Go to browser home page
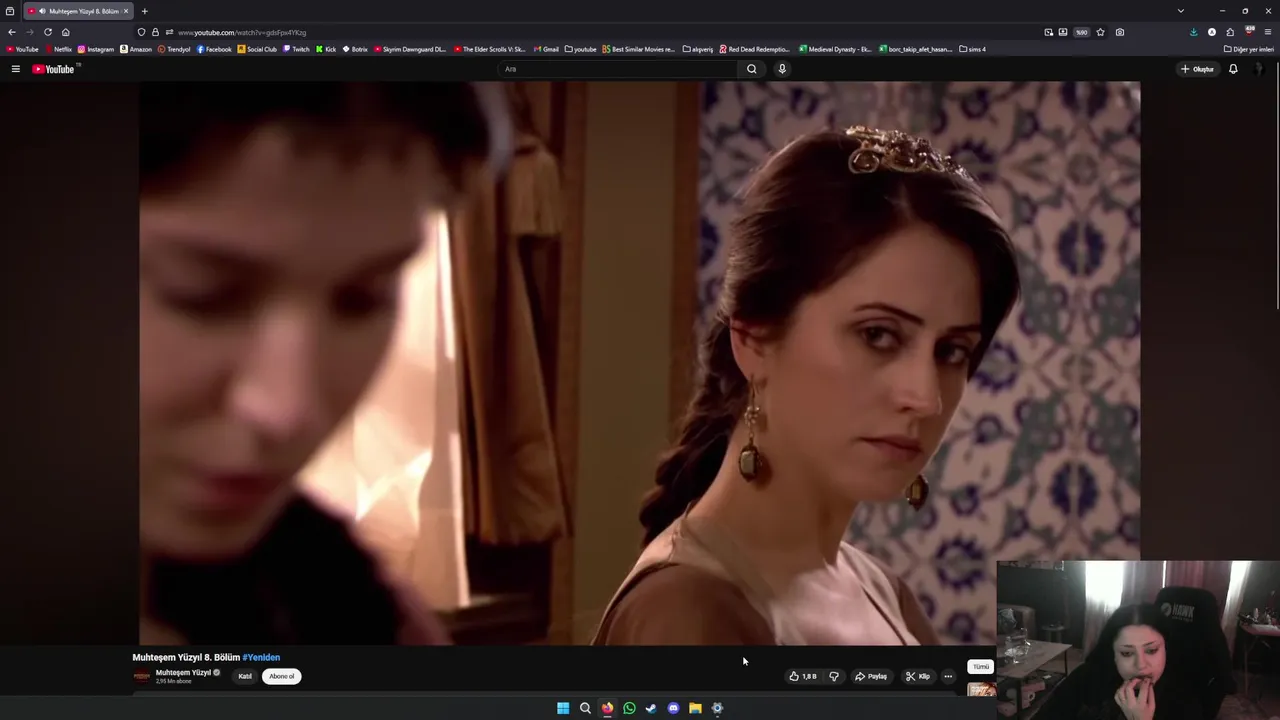 [x=66, y=32]
